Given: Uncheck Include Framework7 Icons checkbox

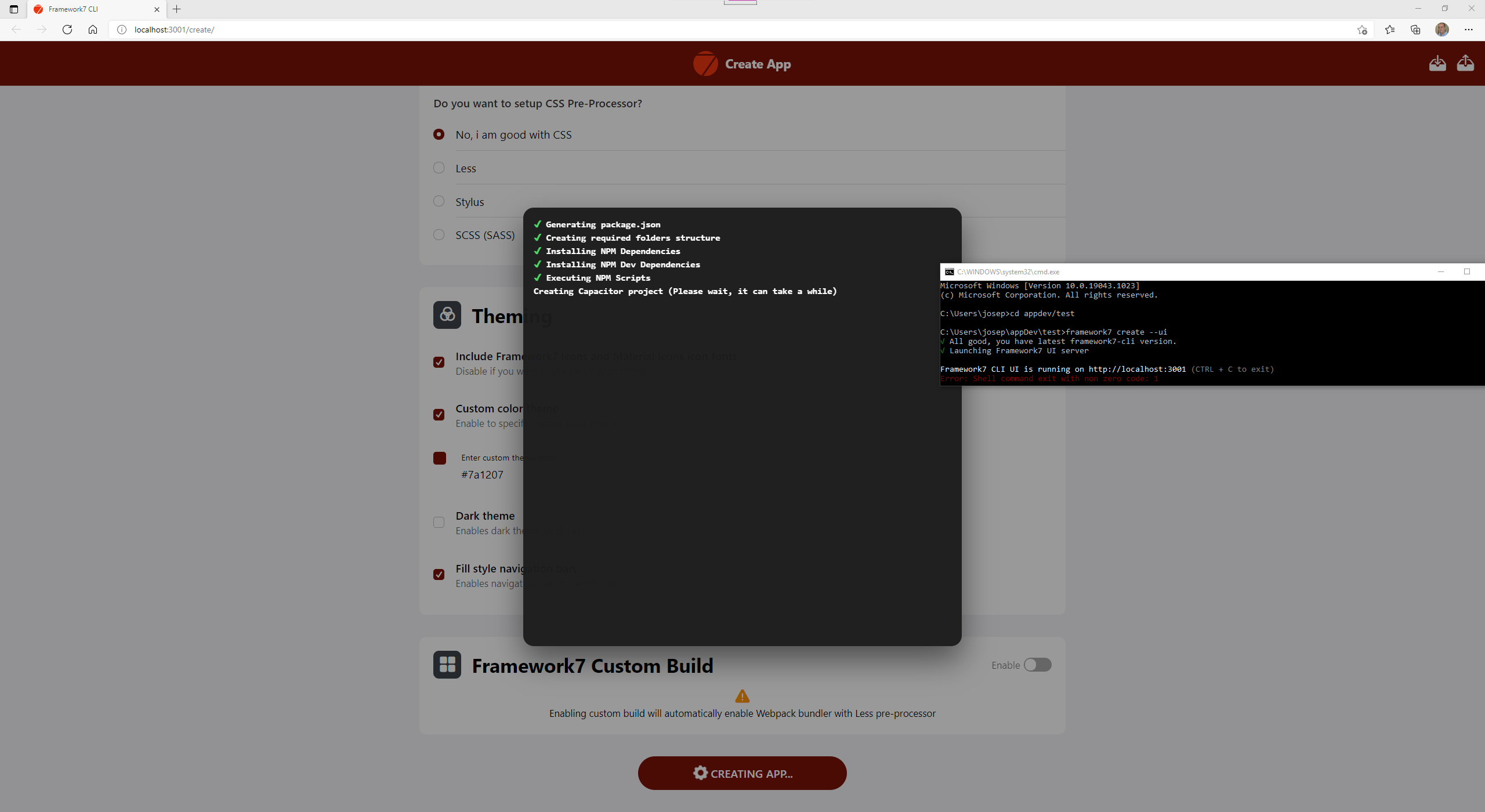Looking at the screenshot, I should pyautogui.click(x=439, y=362).
